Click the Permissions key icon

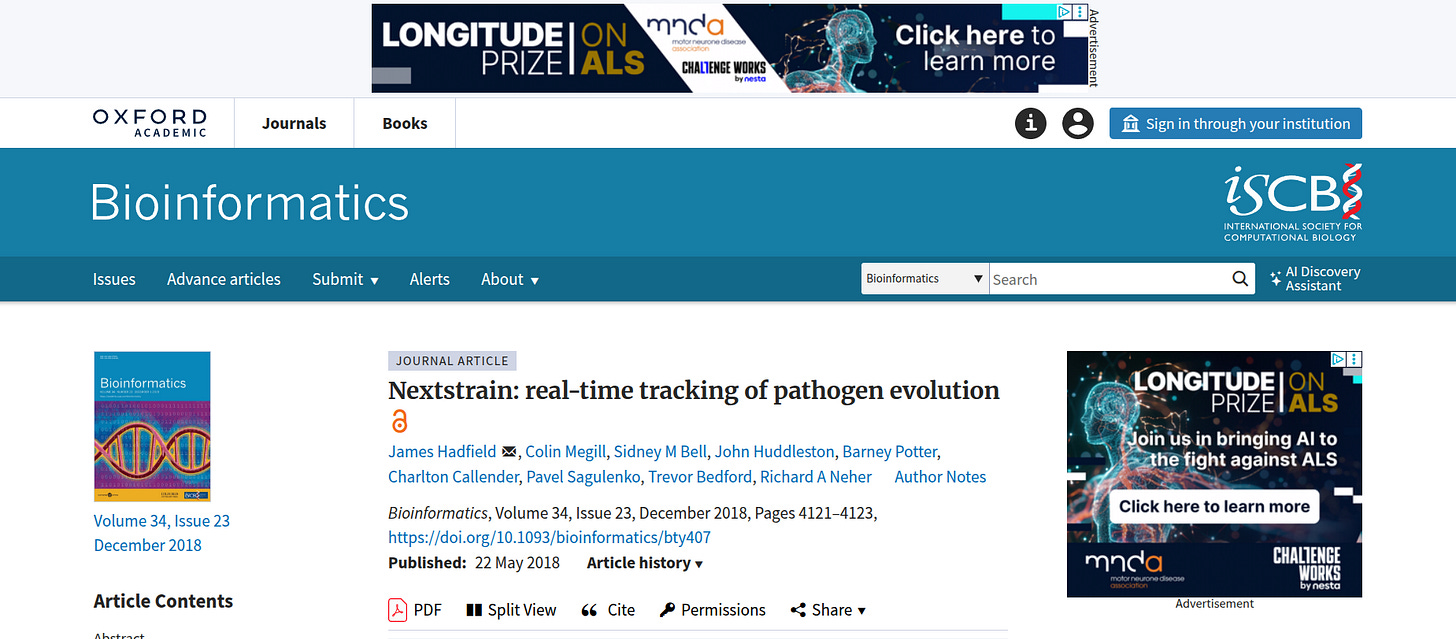[x=668, y=610]
